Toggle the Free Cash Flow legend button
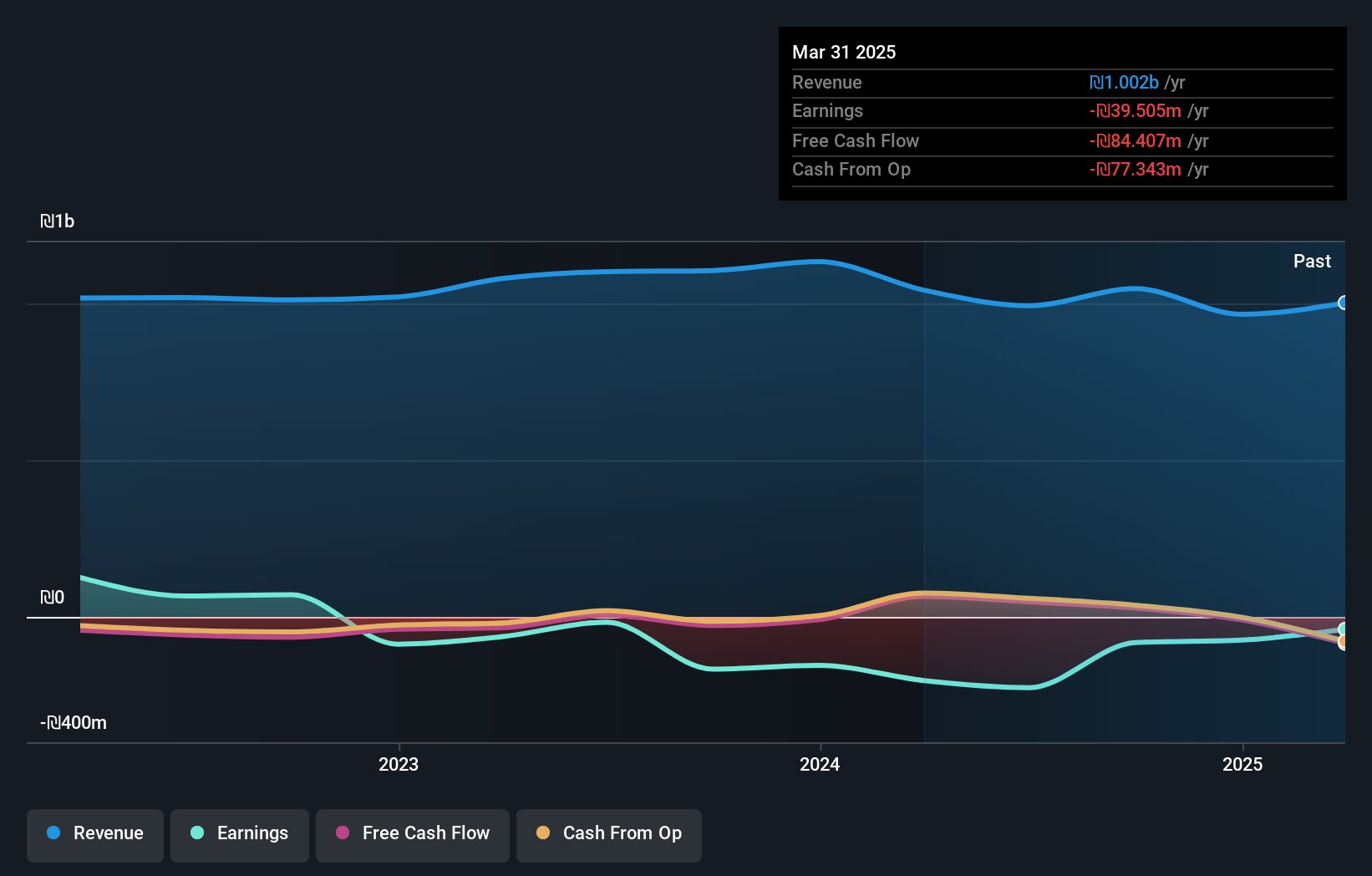This screenshot has height=876, width=1372. (x=413, y=835)
